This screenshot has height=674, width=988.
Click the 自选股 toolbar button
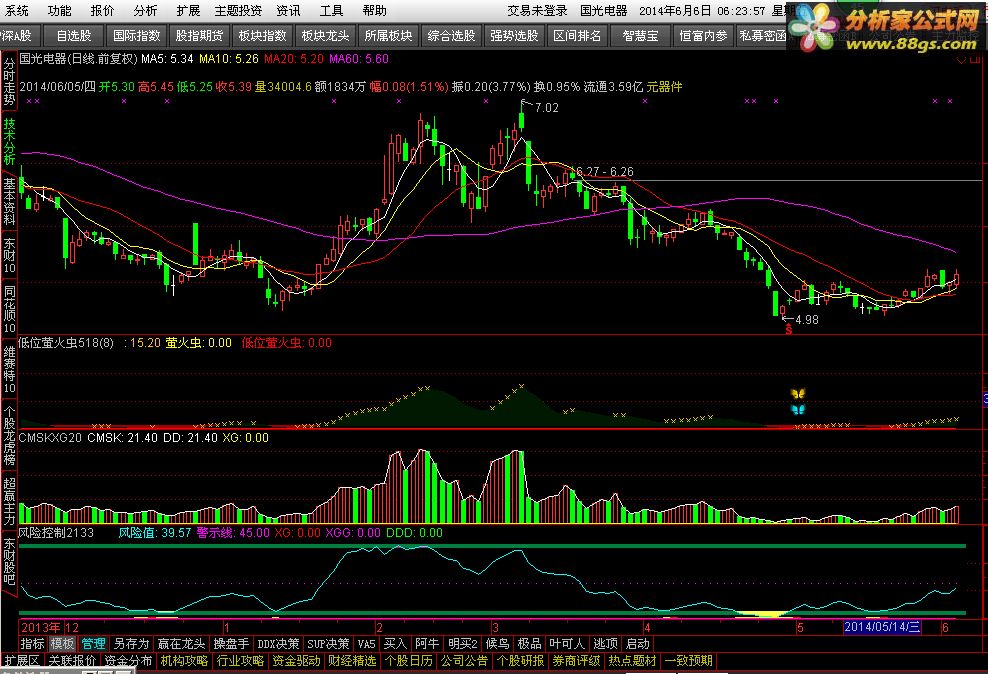point(74,36)
